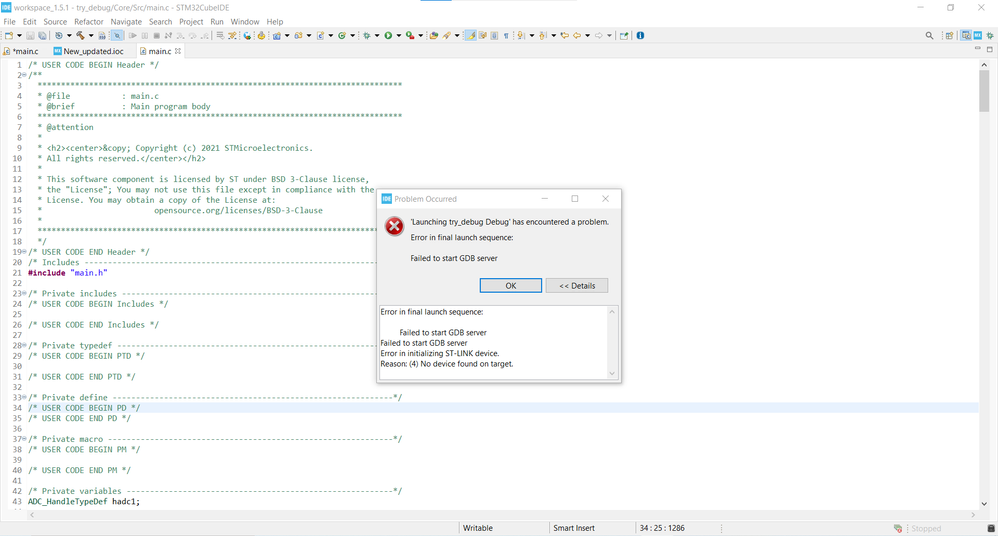The height and width of the screenshot is (536, 998).
Task: Click the Stopped status icon at bottom right
Action: point(897,528)
